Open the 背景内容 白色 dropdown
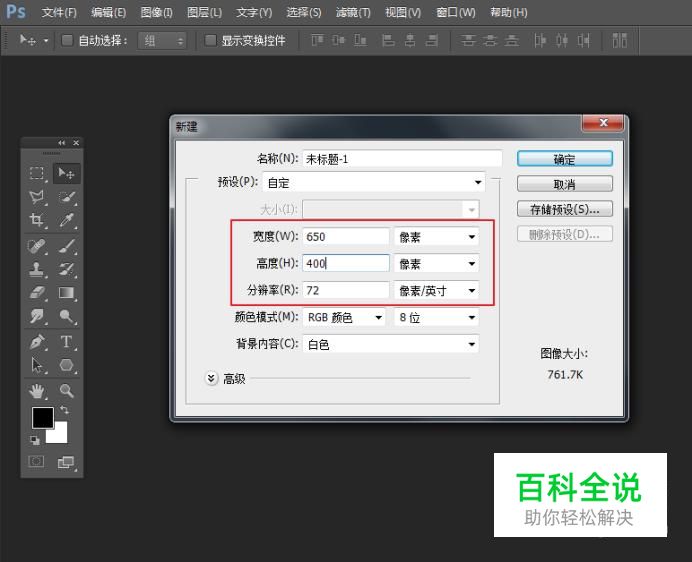This screenshot has width=692, height=562. [x=391, y=344]
